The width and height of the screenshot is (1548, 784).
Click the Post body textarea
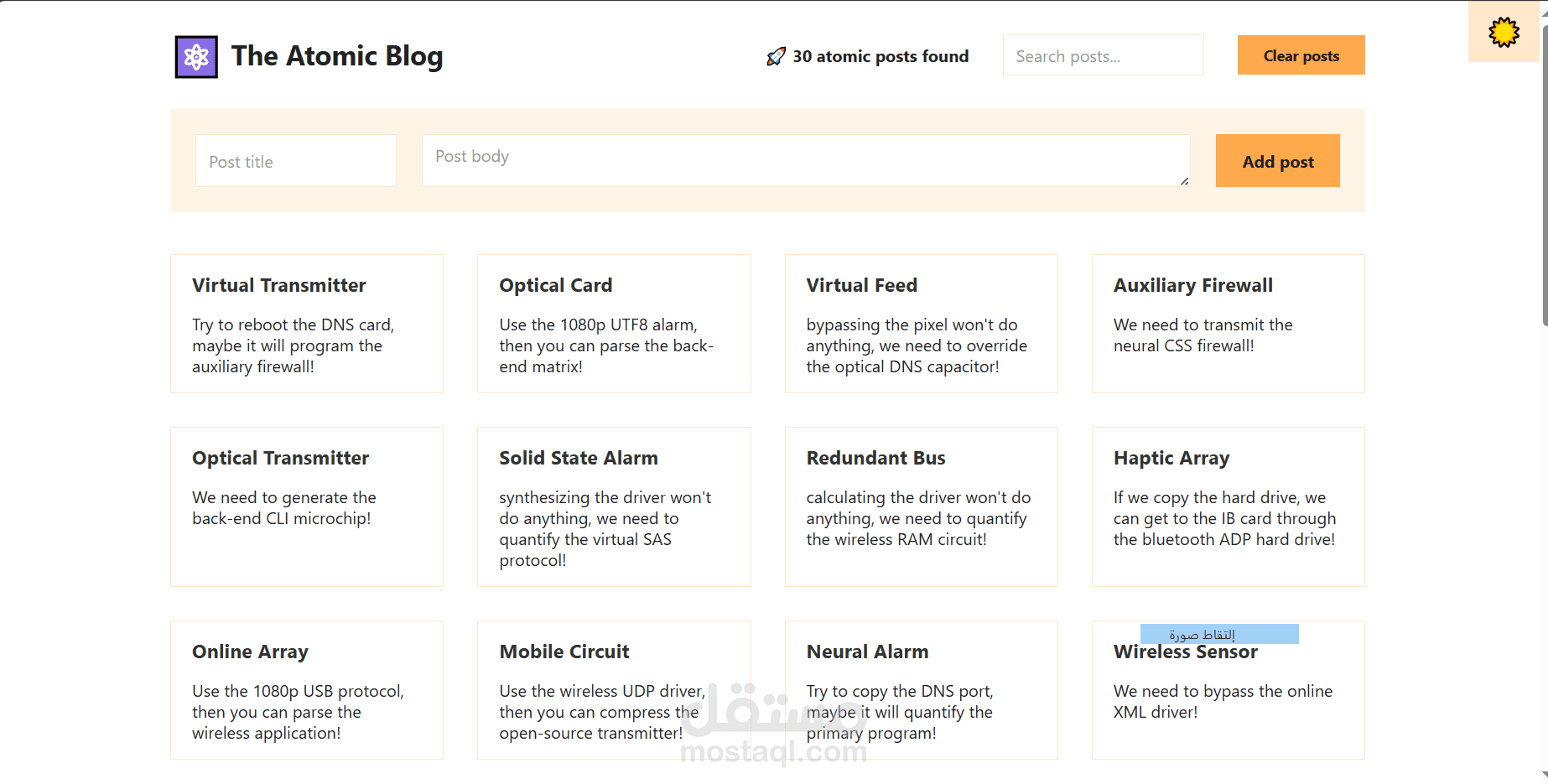[x=805, y=160]
